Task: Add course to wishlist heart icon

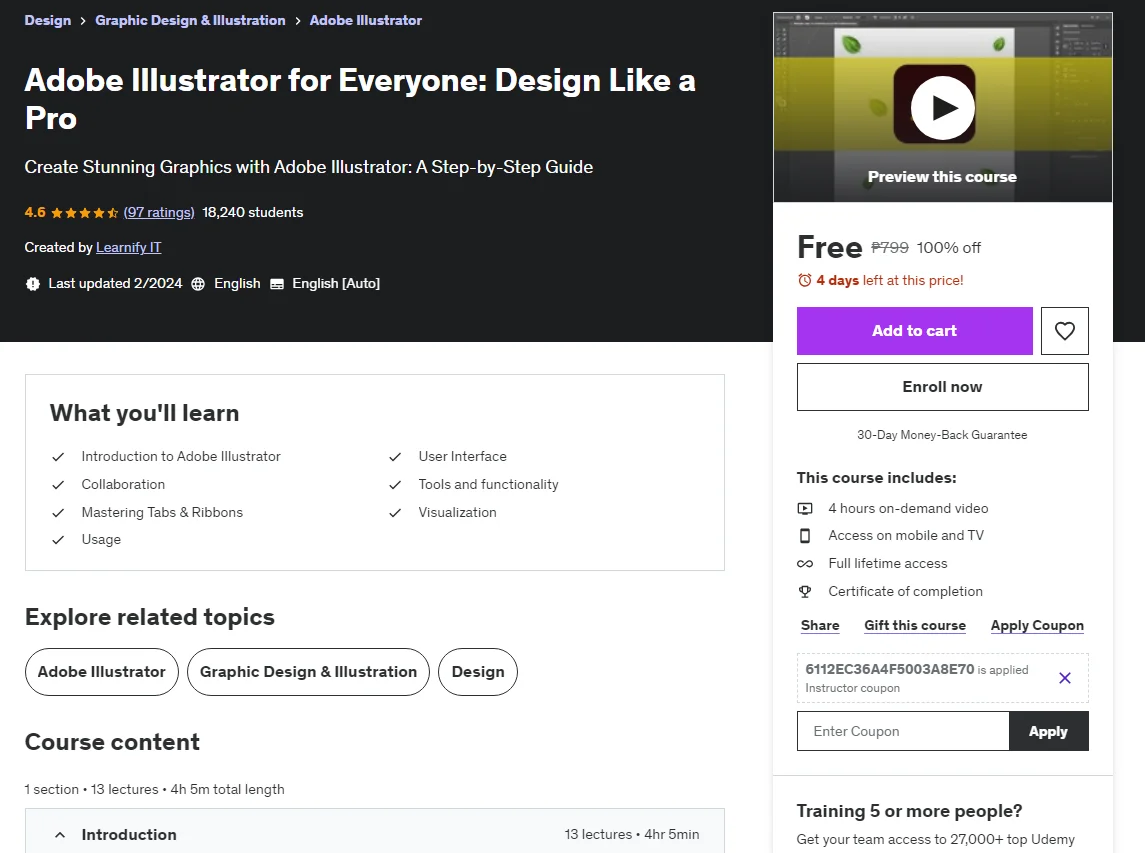Action: pos(1064,331)
